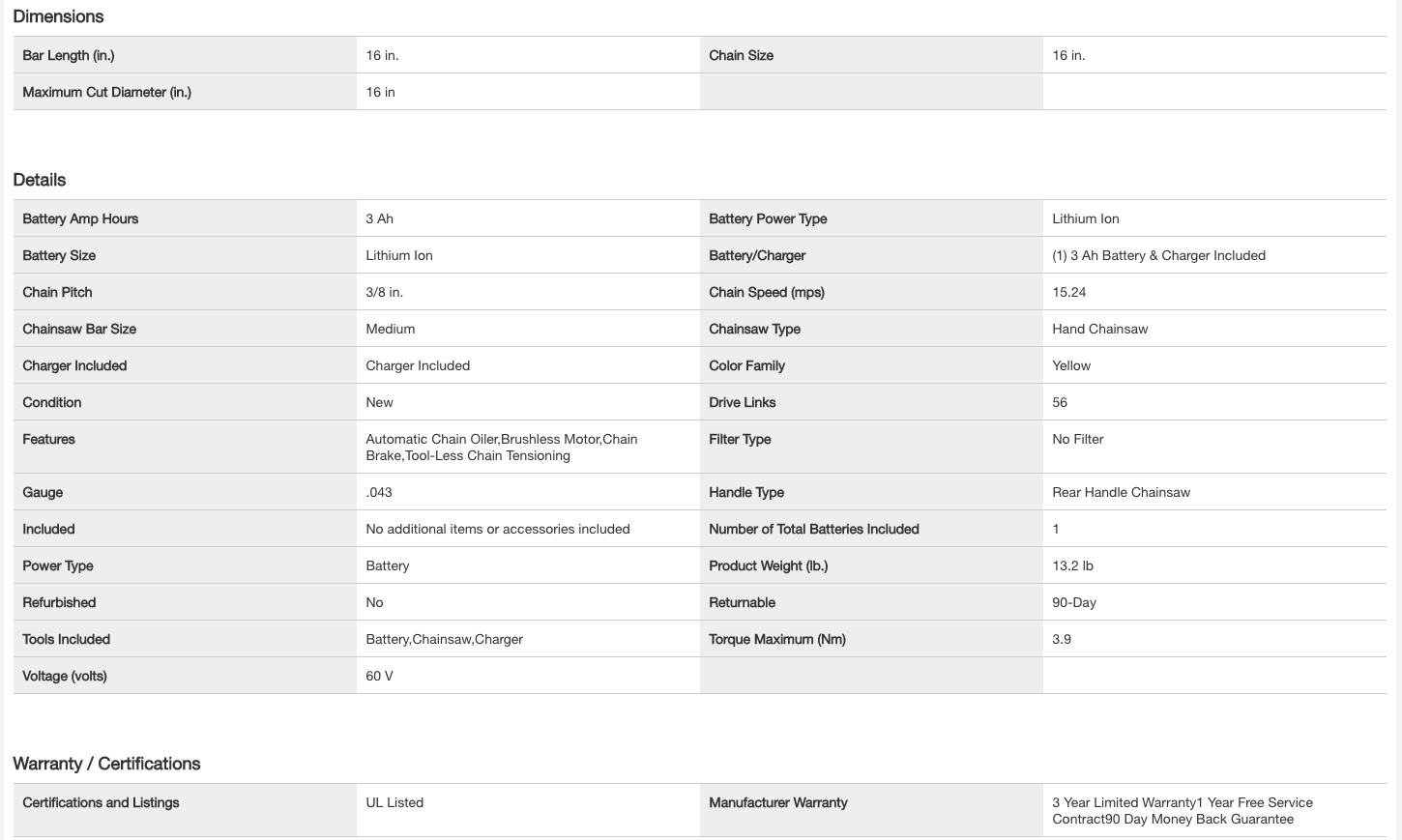
Task: Select the Bar Length (in.) label
Action: click(69, 55)
